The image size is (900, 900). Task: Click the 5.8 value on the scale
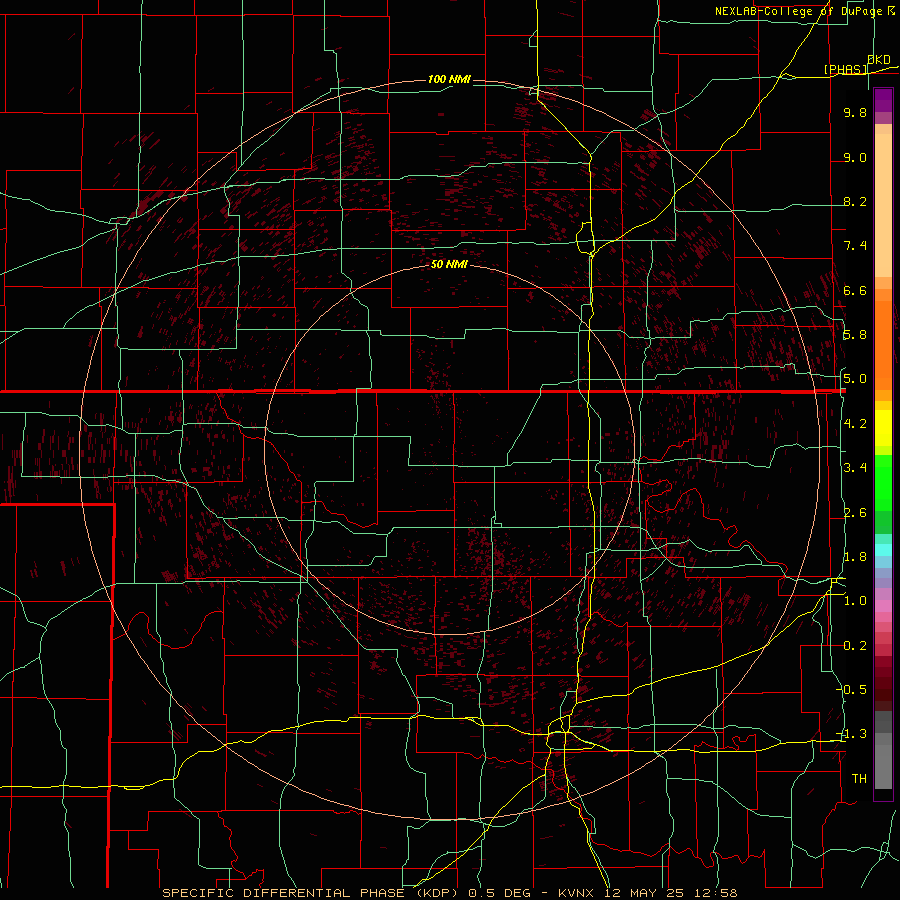855,335
